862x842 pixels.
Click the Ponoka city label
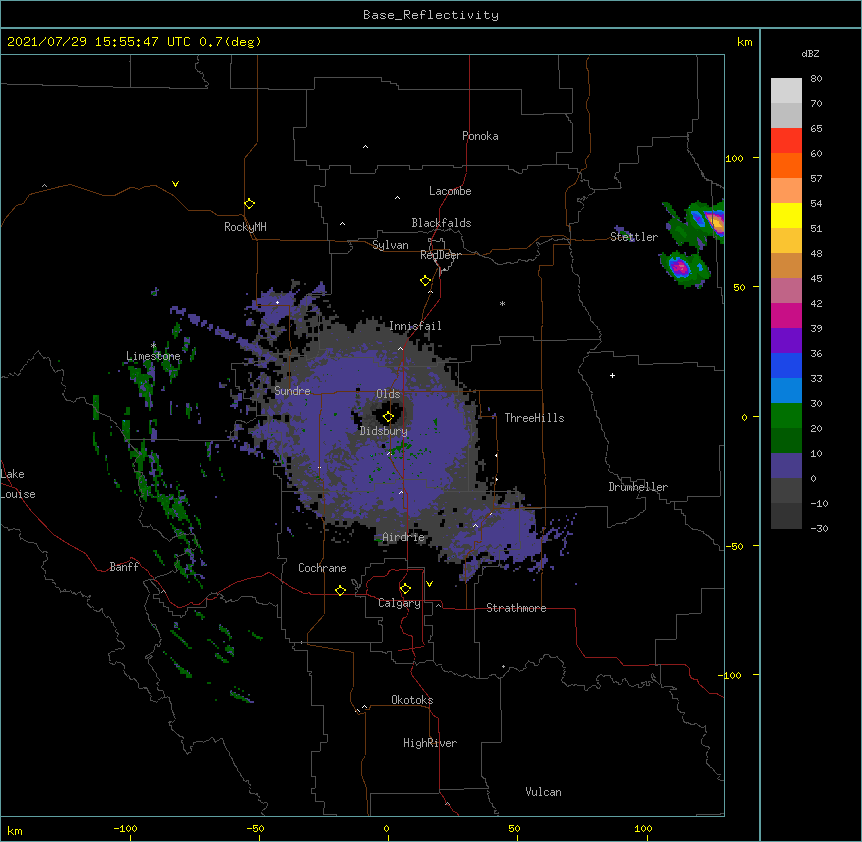[480, 136]
